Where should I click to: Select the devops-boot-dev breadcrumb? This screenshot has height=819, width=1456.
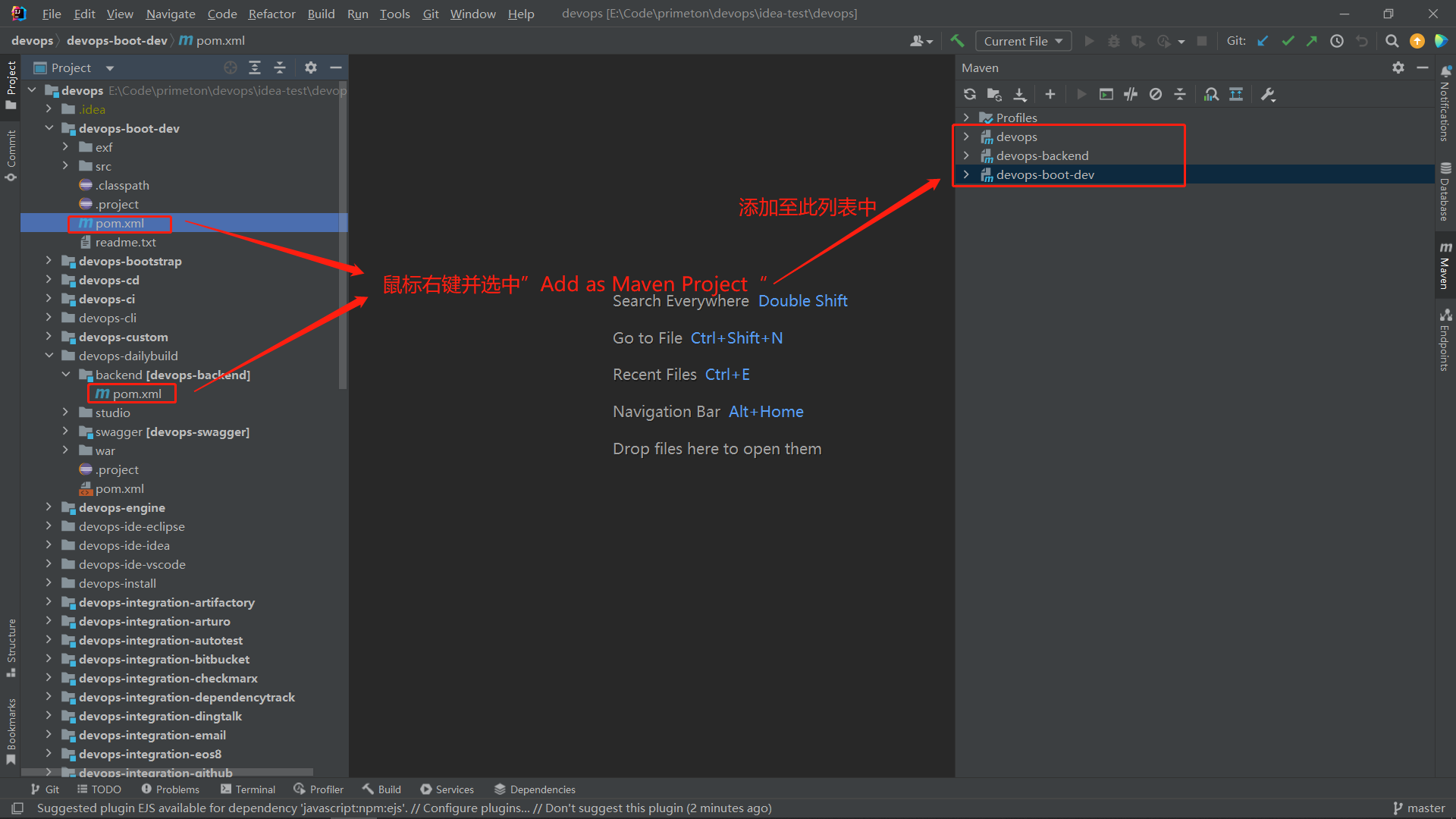pyautogui.click(x=117, y=40)
